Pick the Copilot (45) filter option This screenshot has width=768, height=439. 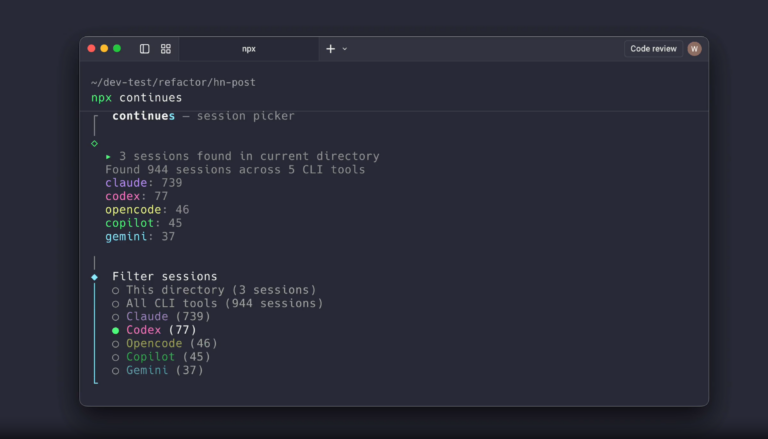(x=161, y=357)
